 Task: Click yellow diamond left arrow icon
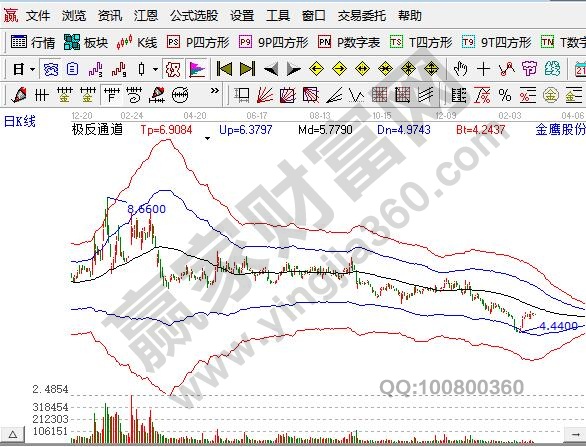tap(316, 69)
